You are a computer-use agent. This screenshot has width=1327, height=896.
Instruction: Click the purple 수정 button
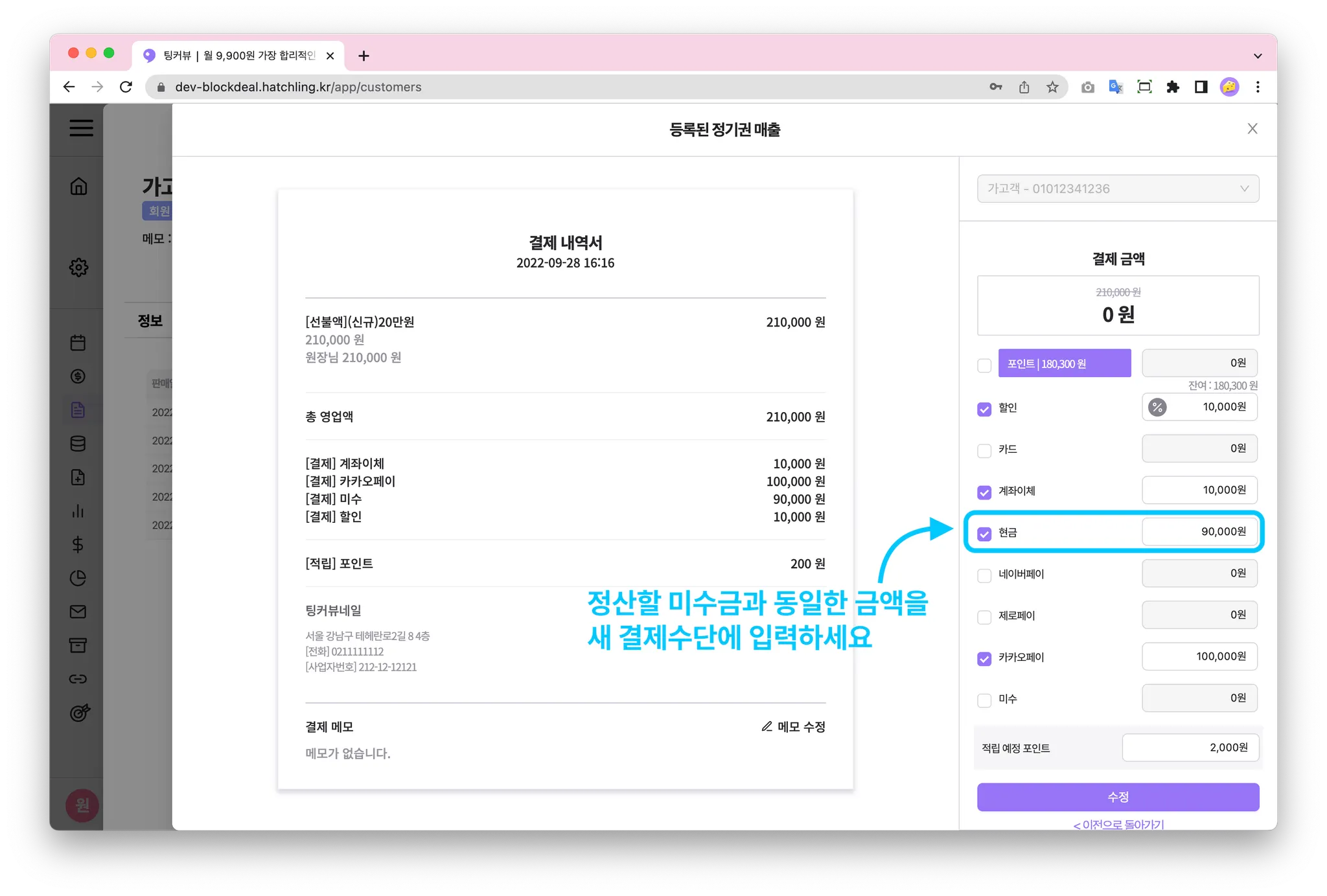1118,797
